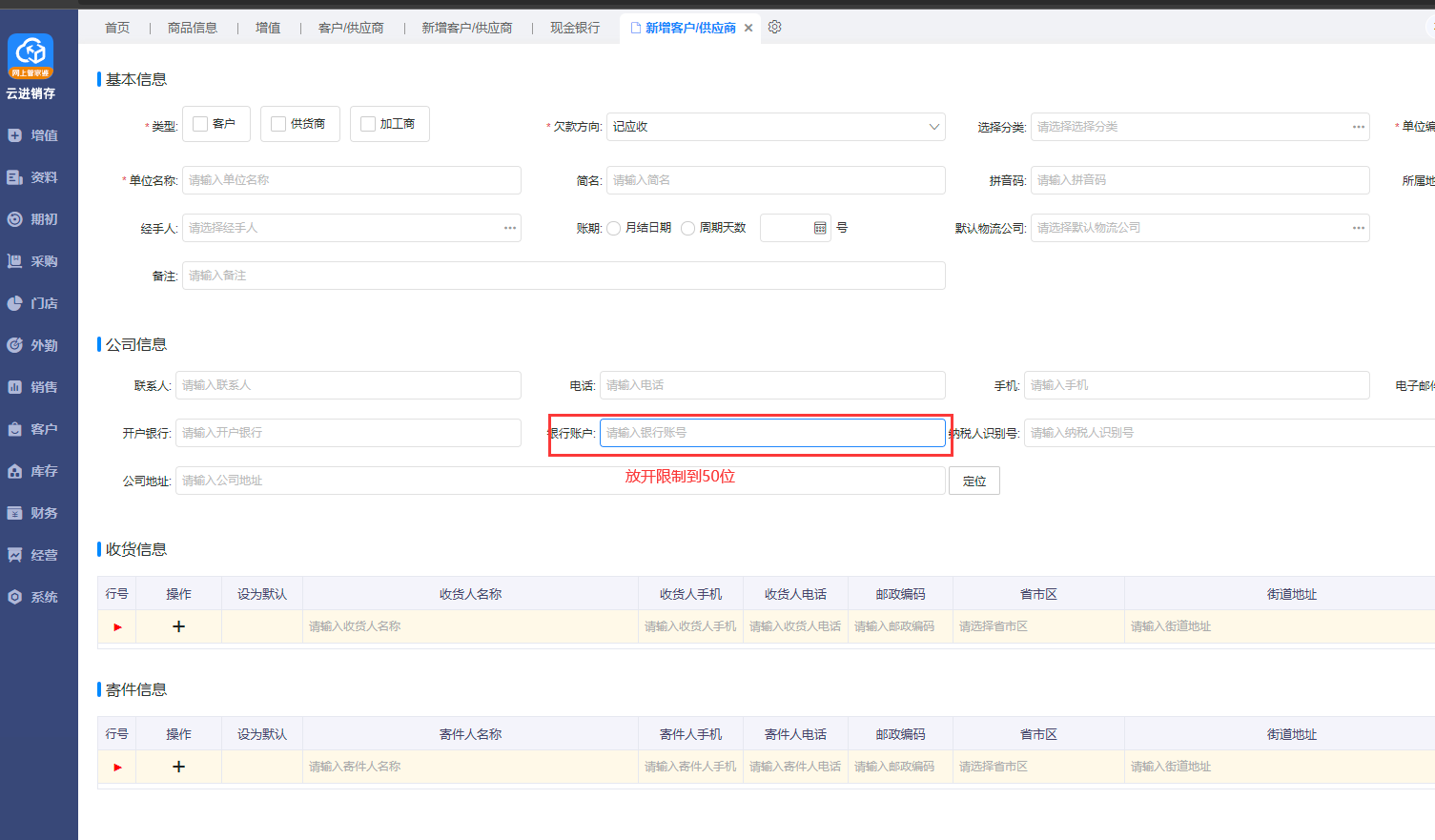Click the 街道地址 cell in 寄件信息
This screenshot has width=1435, height=840.
tap(1280, 767)
